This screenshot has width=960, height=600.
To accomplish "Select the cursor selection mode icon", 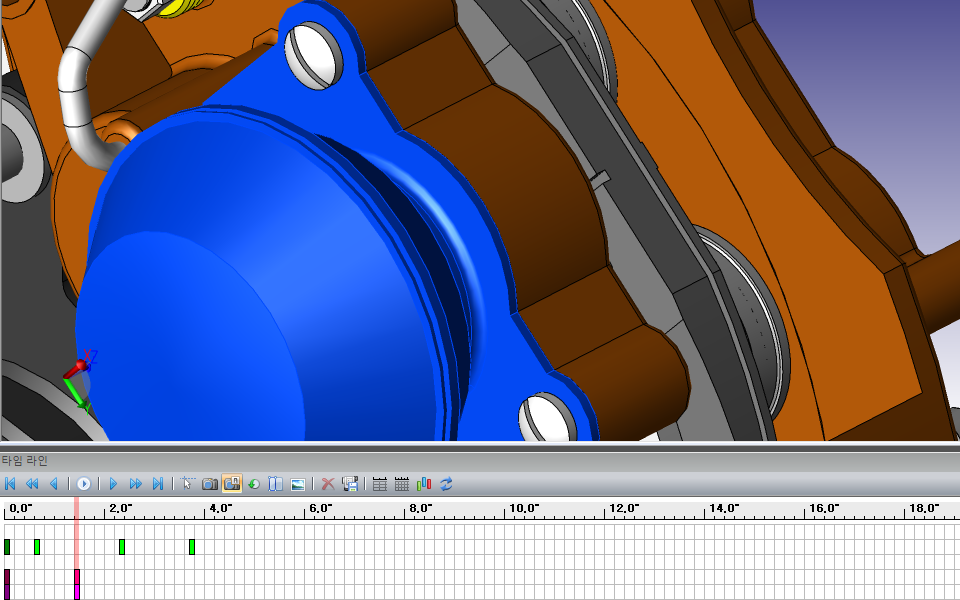I will coord(187,484).
